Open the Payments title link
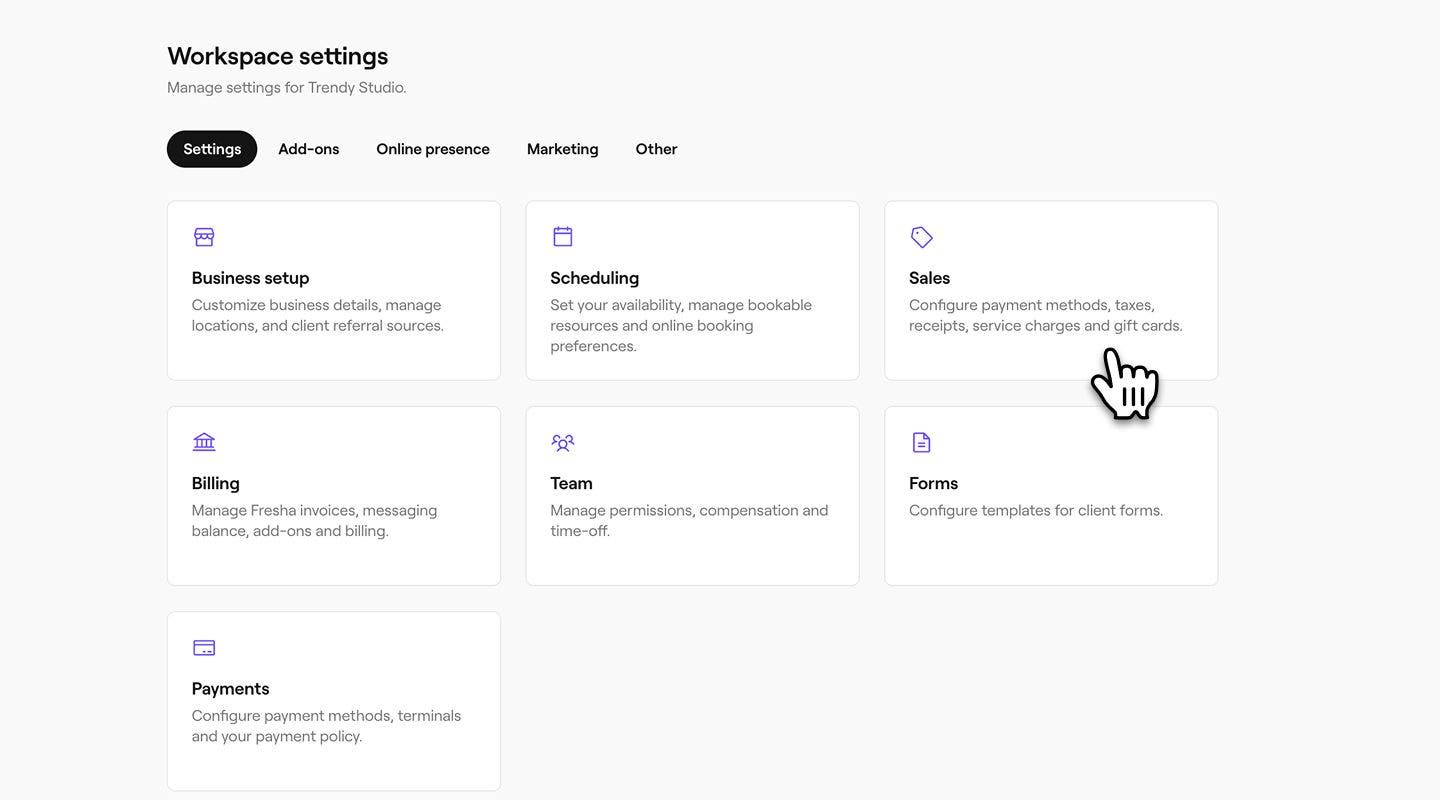The image size is (1440, 800). click(x=231, y=689)
